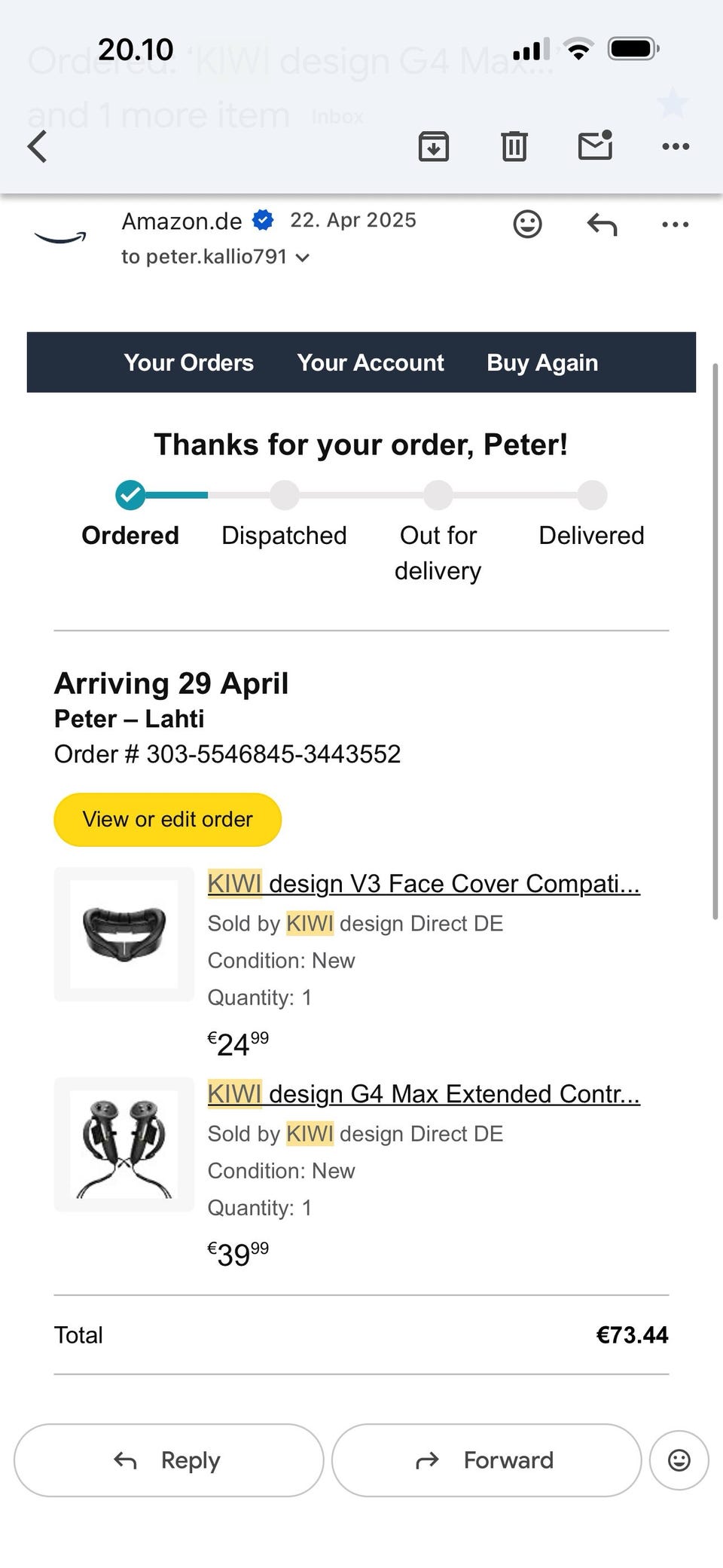
Task: Open KIWI design V3 Face Cover link
Action: tap(424, 883)
